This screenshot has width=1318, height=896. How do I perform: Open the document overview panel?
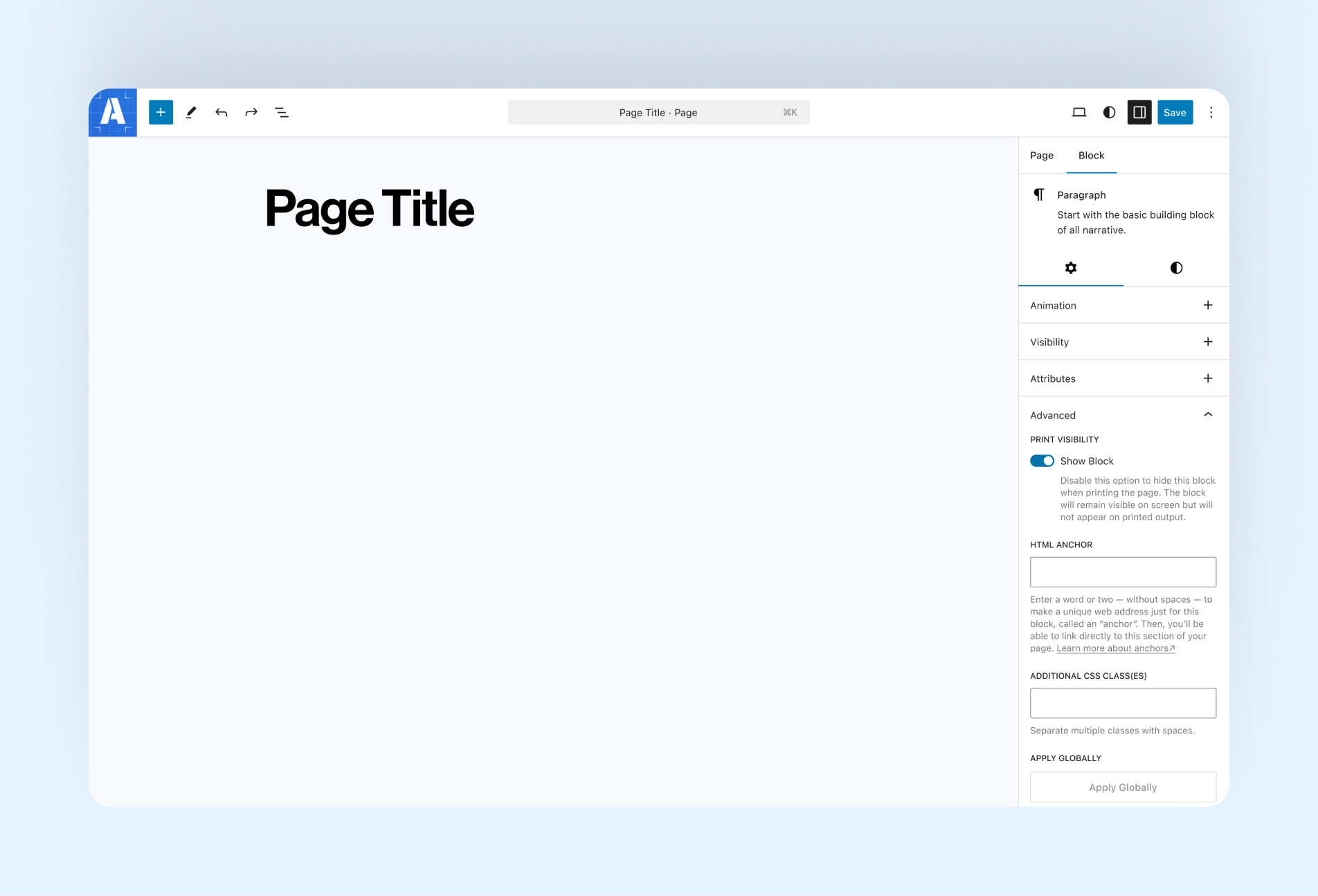(x=282, y=112)
